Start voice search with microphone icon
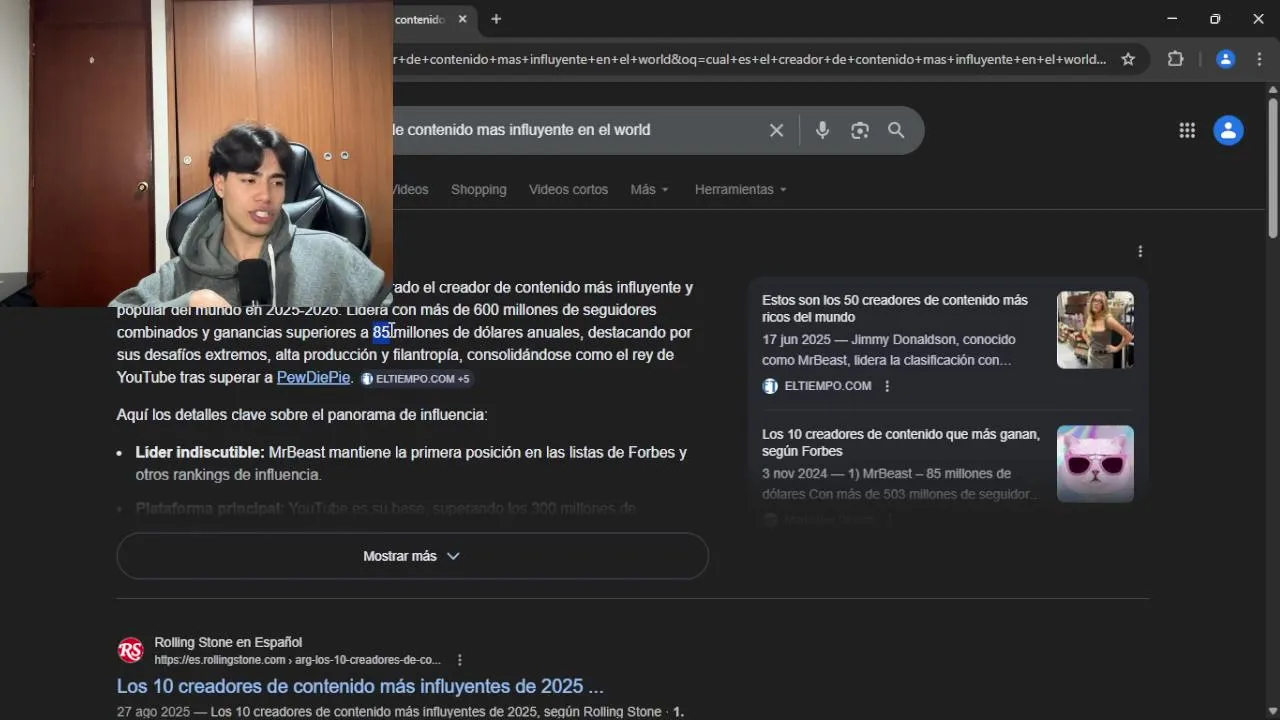This screenshot has height=720, width=1280. click(822, 130)
